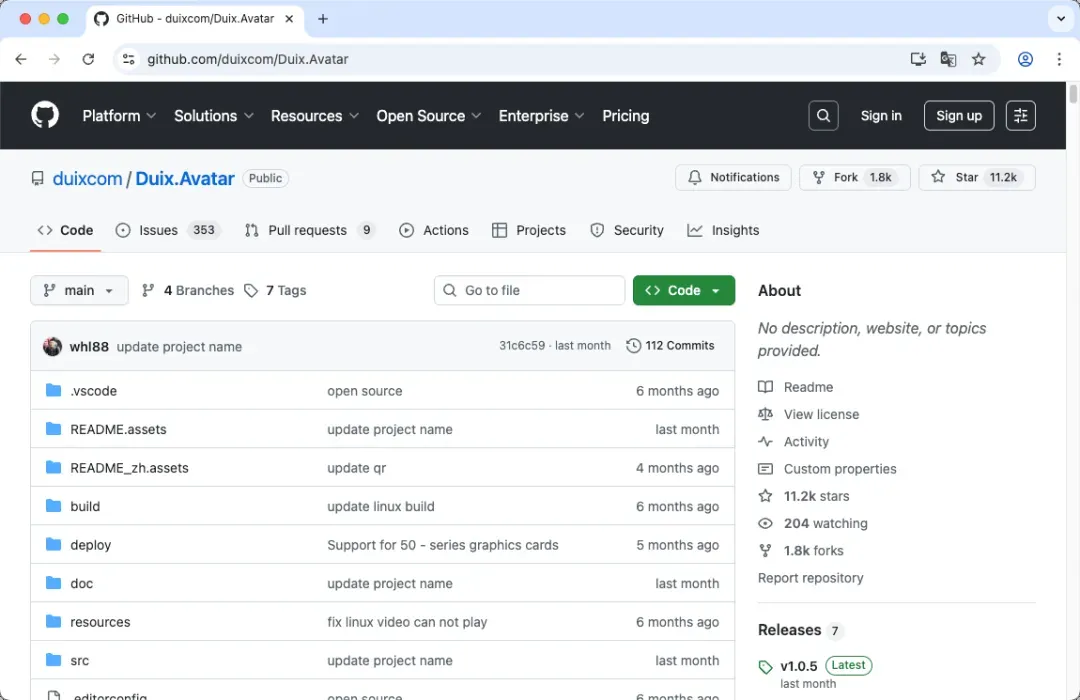
Task: Expand the Platform navigation menu
Action: click(x=119, y=116)
